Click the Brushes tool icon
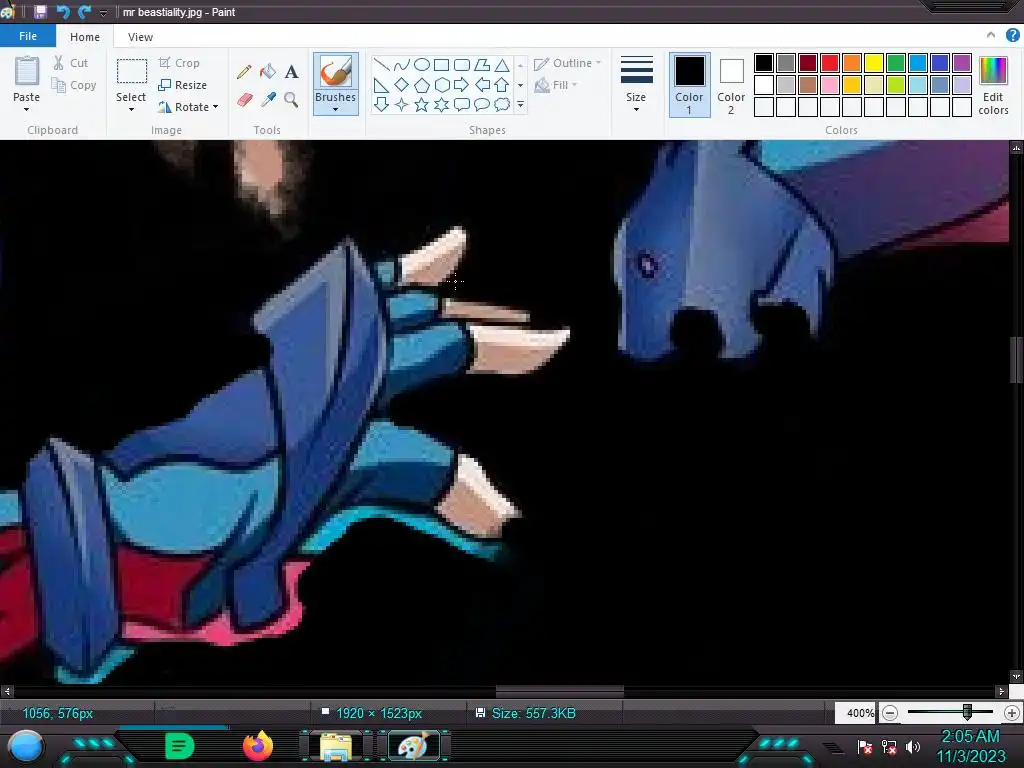The width and height of the screenshot is (1024, 768). coord(336,71)
